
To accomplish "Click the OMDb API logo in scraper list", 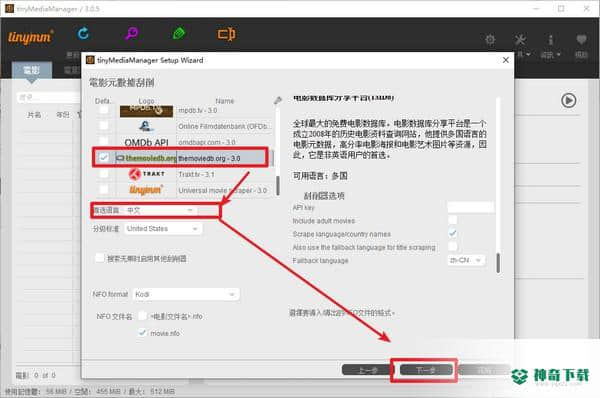I will 146,142.
